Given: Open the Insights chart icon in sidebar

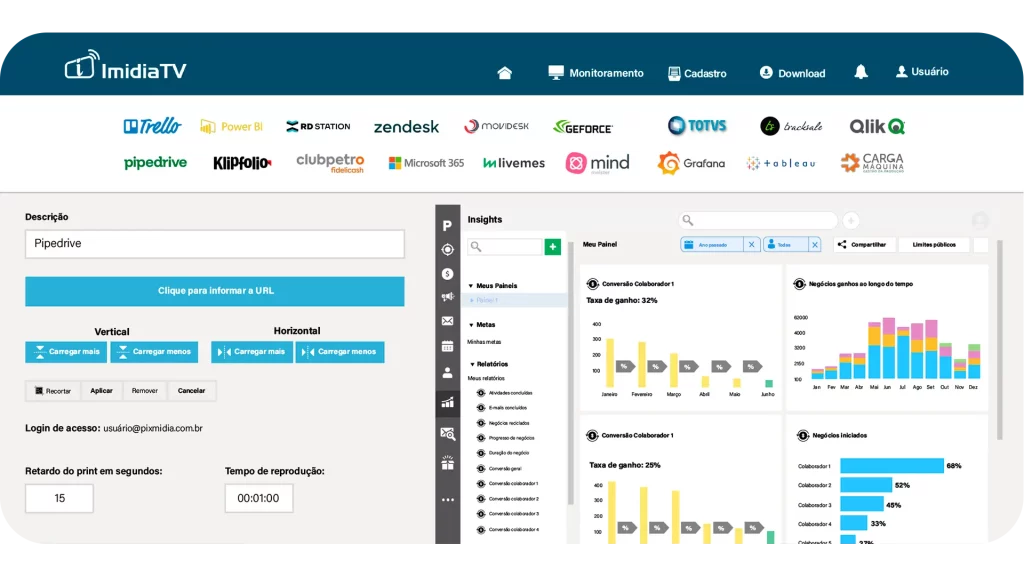Looking at the screenshot, I should 447,402.
